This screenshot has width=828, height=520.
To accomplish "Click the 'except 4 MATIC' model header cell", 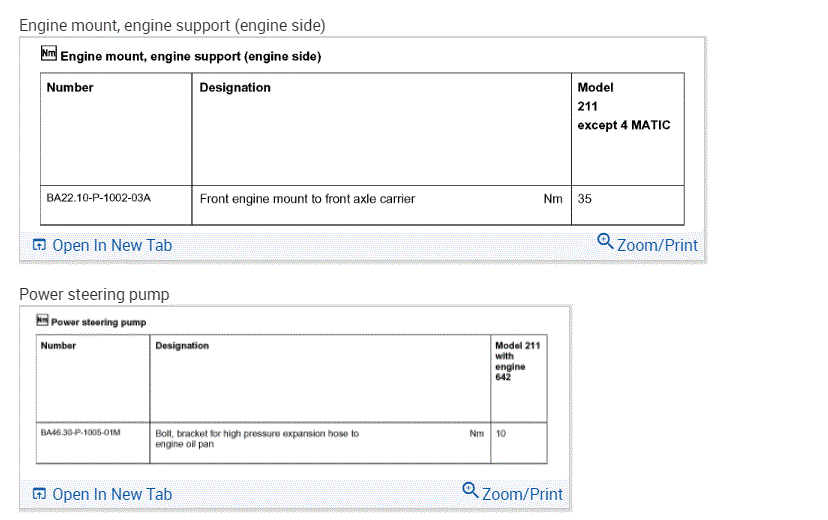I will [624, 125].
